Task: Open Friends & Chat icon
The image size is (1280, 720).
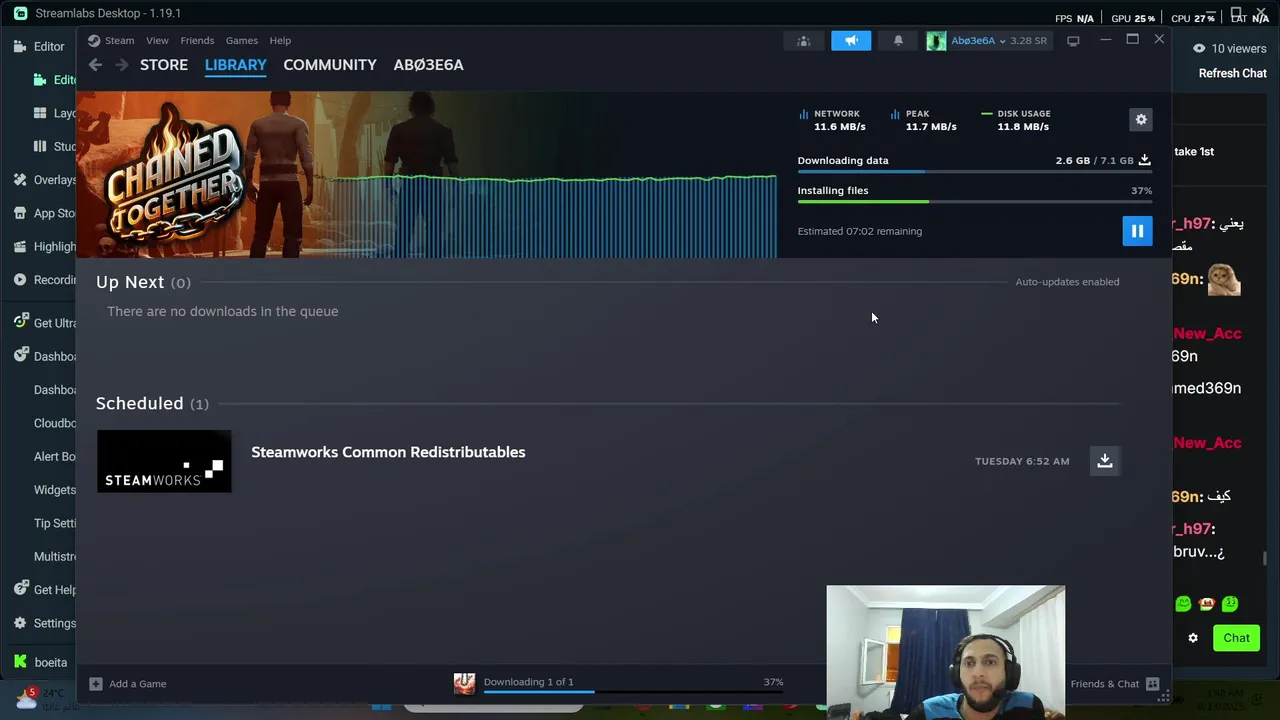Action: [x=1152, y=684]
